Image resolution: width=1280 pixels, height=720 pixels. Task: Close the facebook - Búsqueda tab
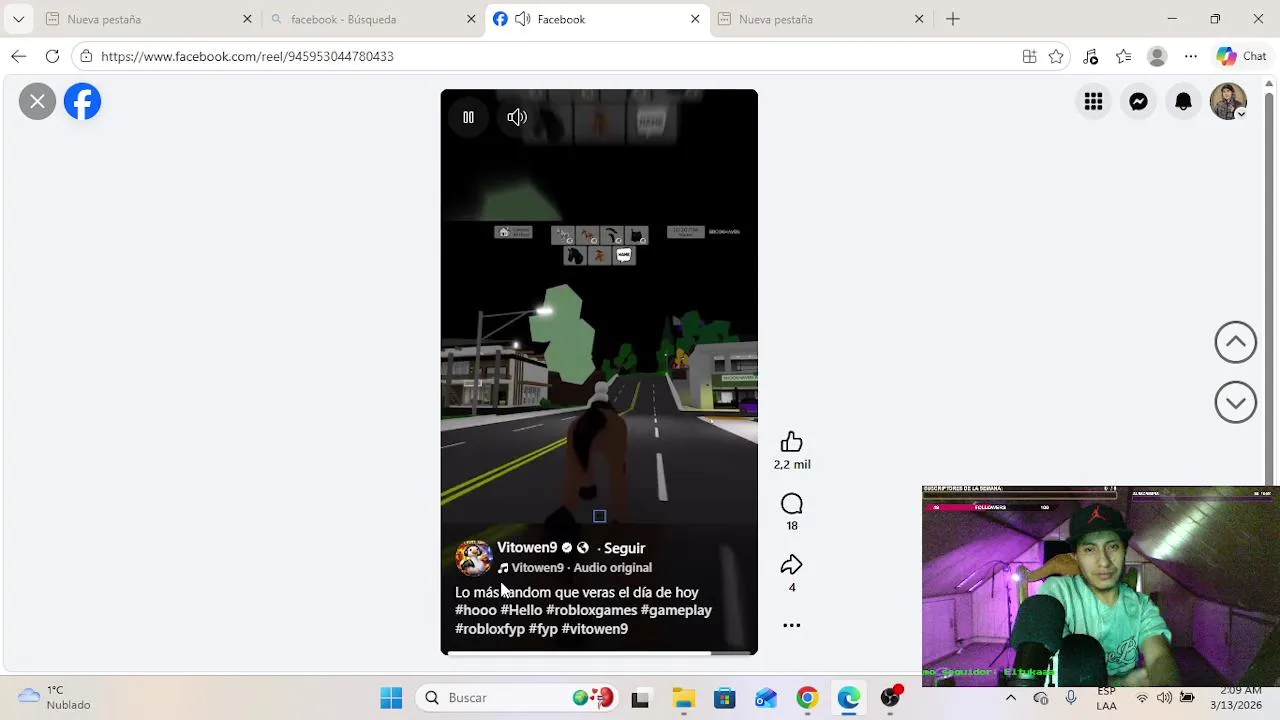coord(471,19)
